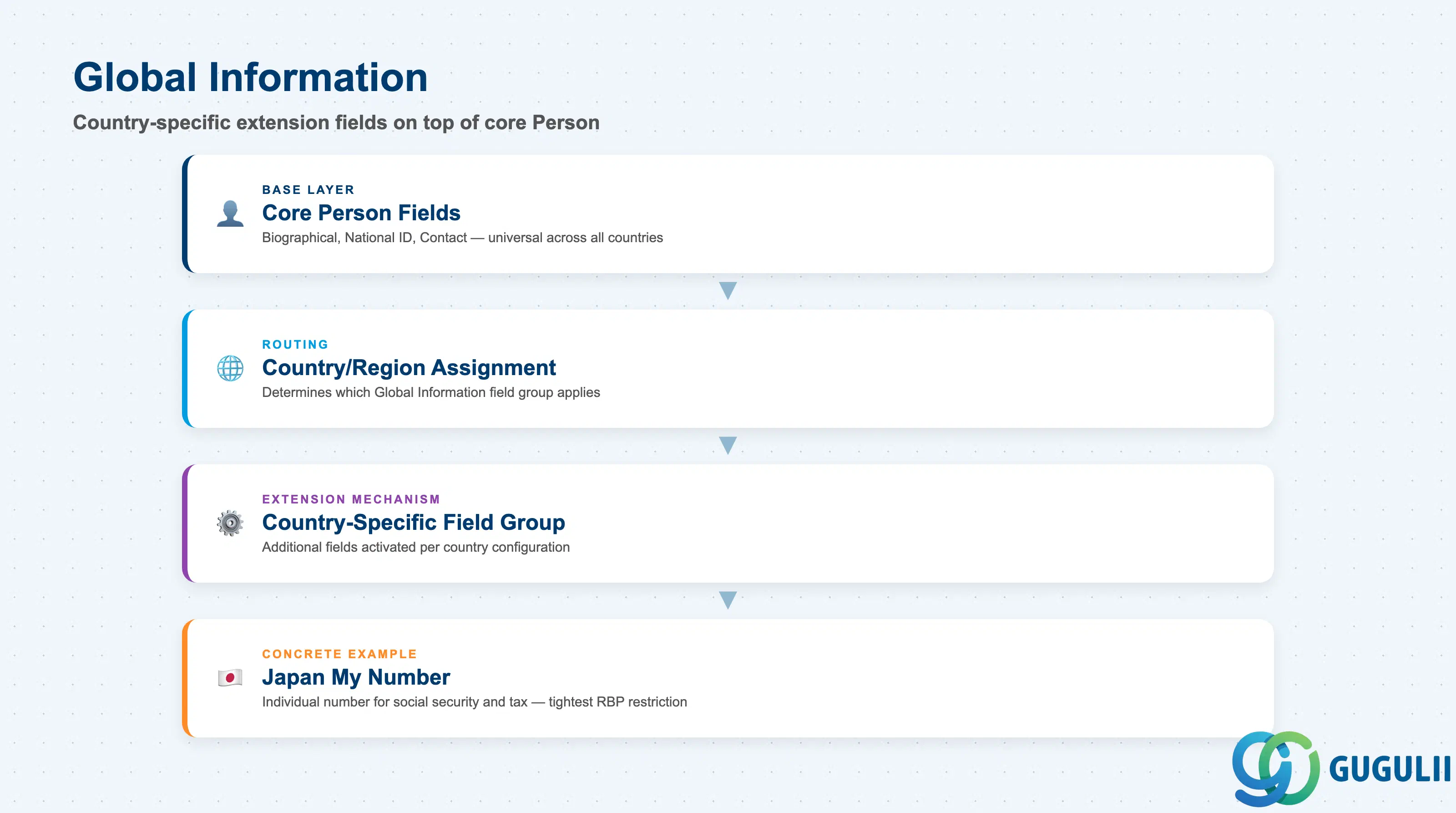Viewport: 1456px width, 813px height.
Task: Click the tightest RBP restriction description text
Action: [618, 701]
